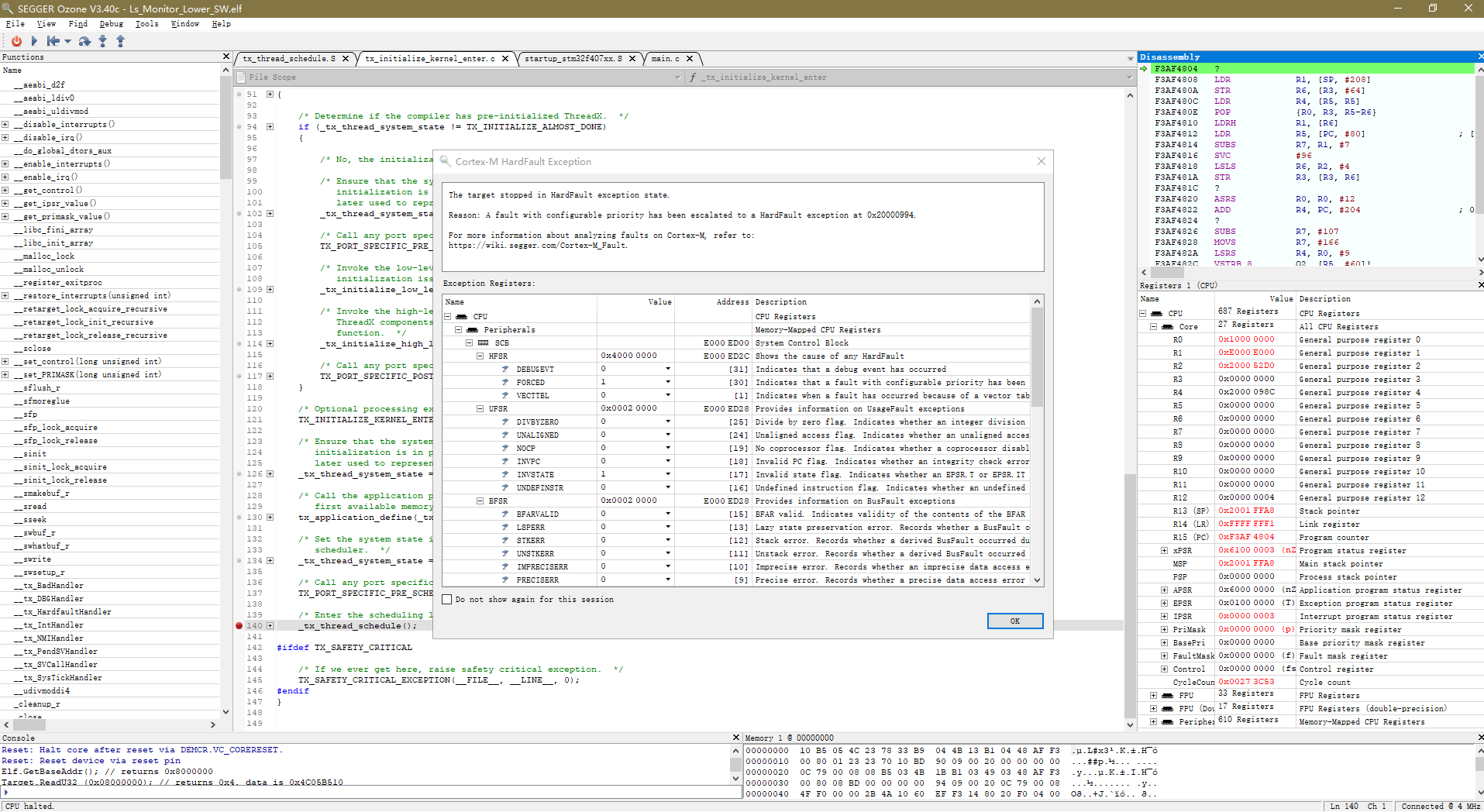This screenshot has height=812, width=1484.
Task: Toggle the code fold marker at line 94
Action: (x=270, y=127)
